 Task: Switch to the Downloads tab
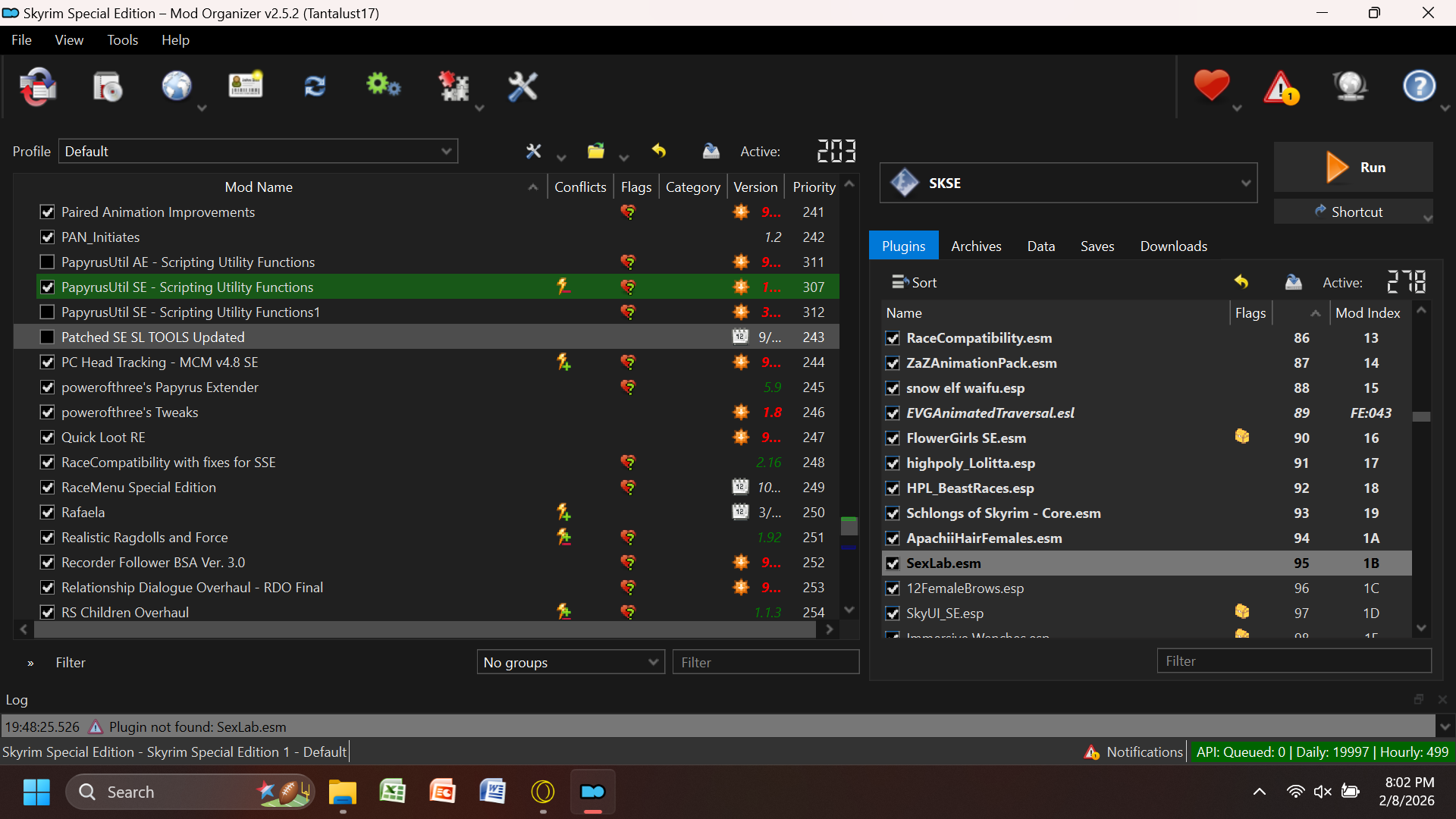[1173, 246]
